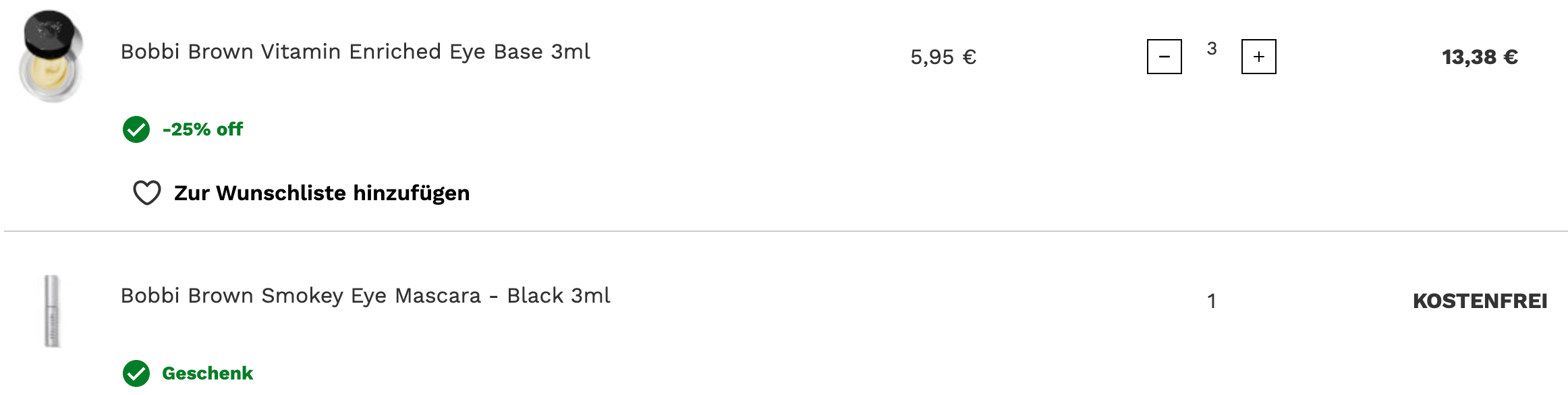1568x395 pixels.
Task: Click the '-25% off' discount label
Action: (x=202, y=129)
